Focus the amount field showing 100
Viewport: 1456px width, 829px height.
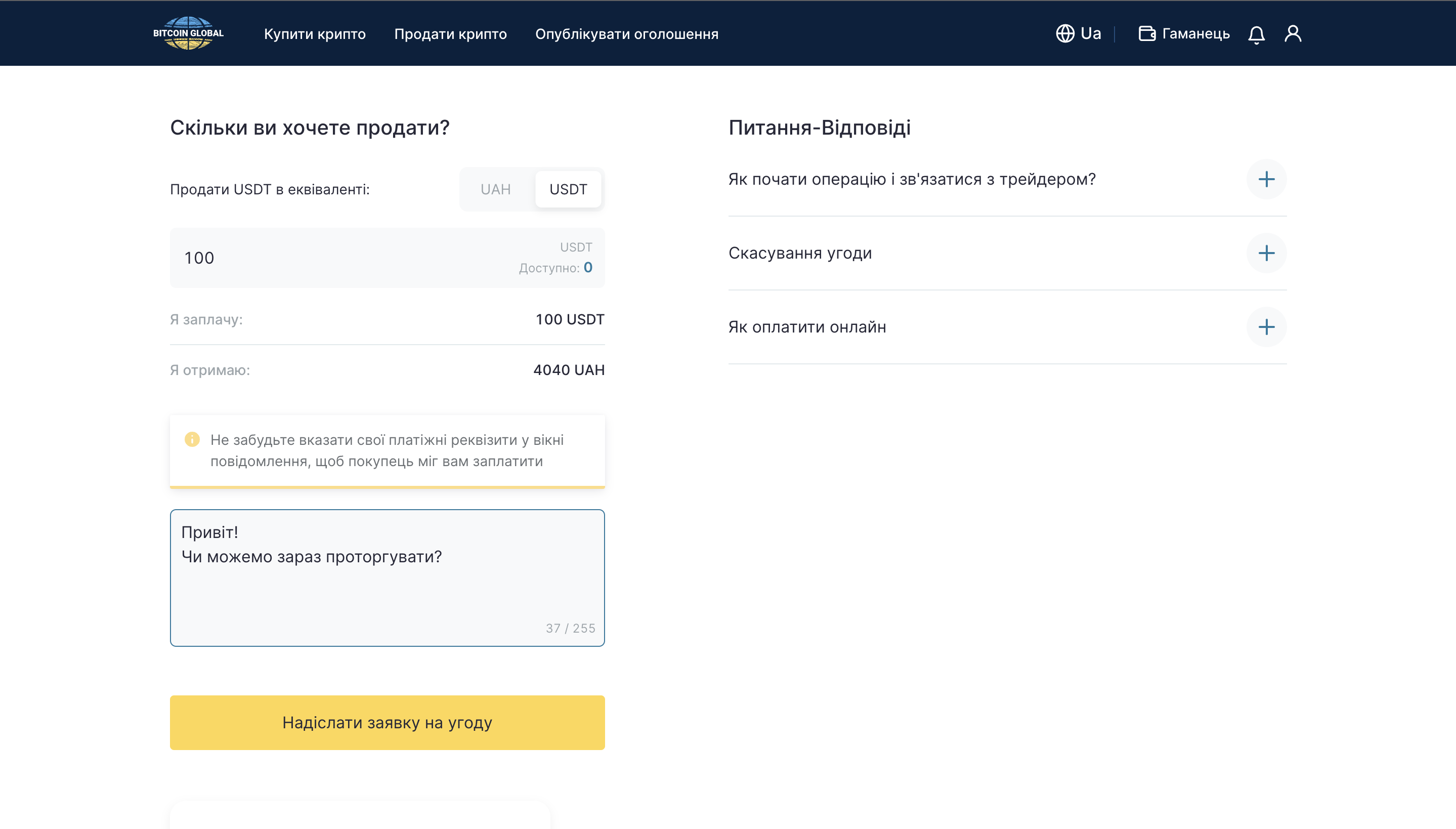387,258
